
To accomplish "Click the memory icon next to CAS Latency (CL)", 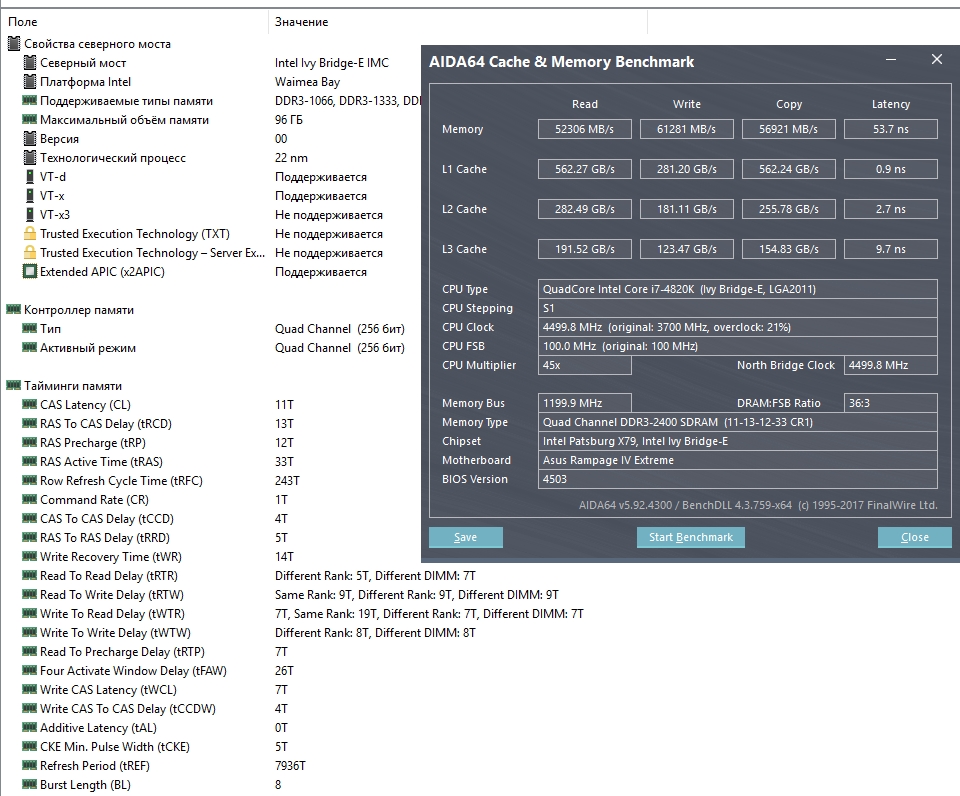I will click(x=29, y=405).
